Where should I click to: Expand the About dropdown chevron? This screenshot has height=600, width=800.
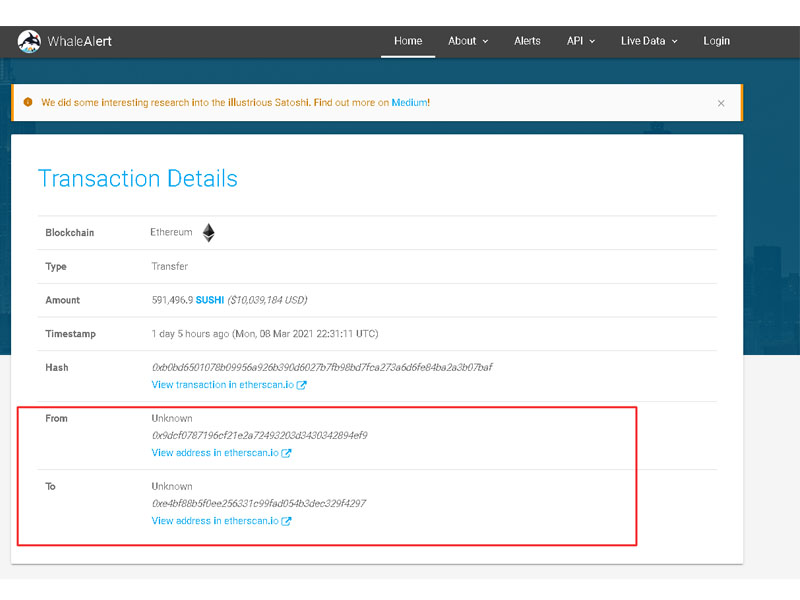[485, 41]
